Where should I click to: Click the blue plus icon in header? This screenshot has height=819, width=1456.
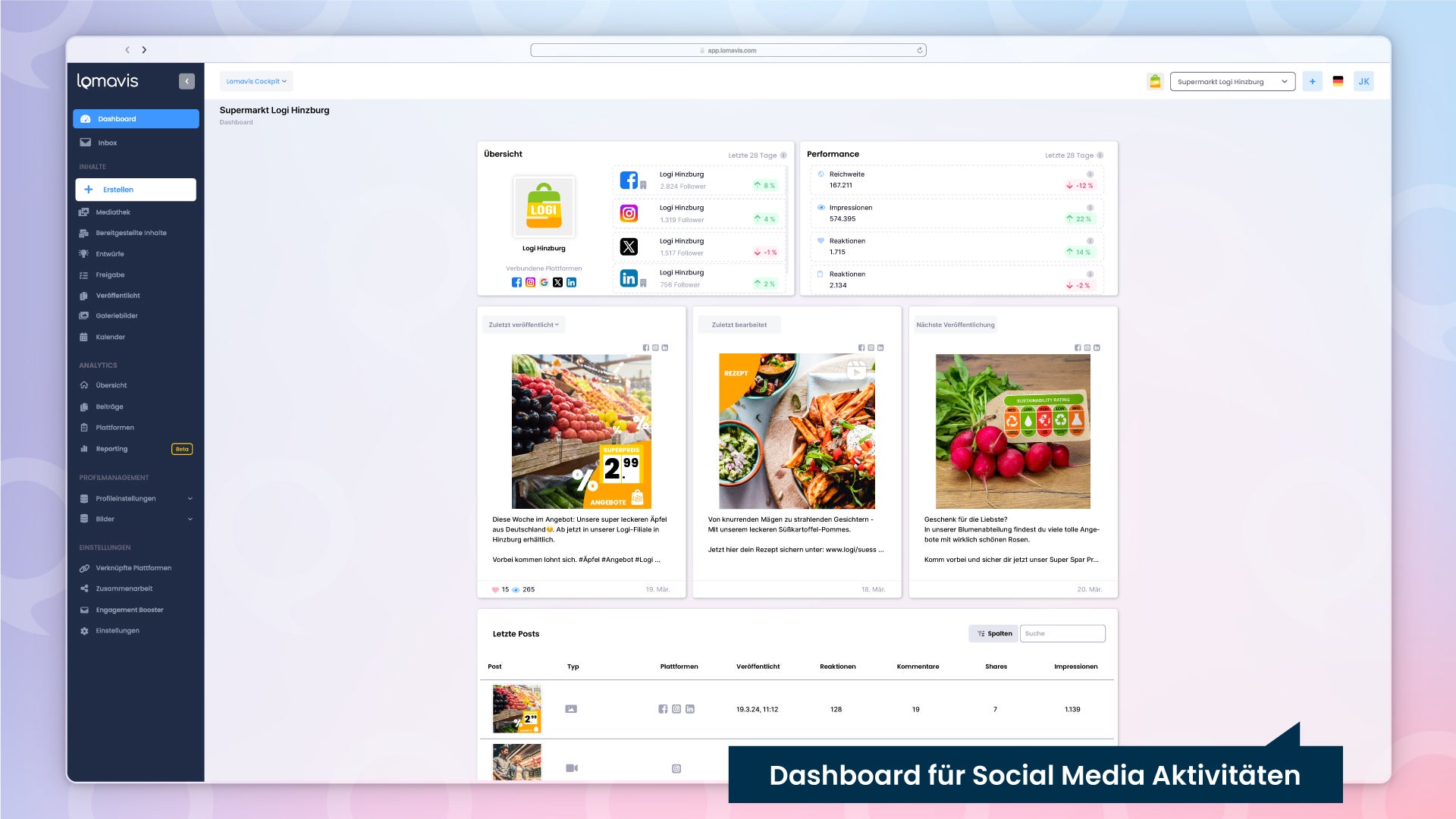tap(1312, 82)
